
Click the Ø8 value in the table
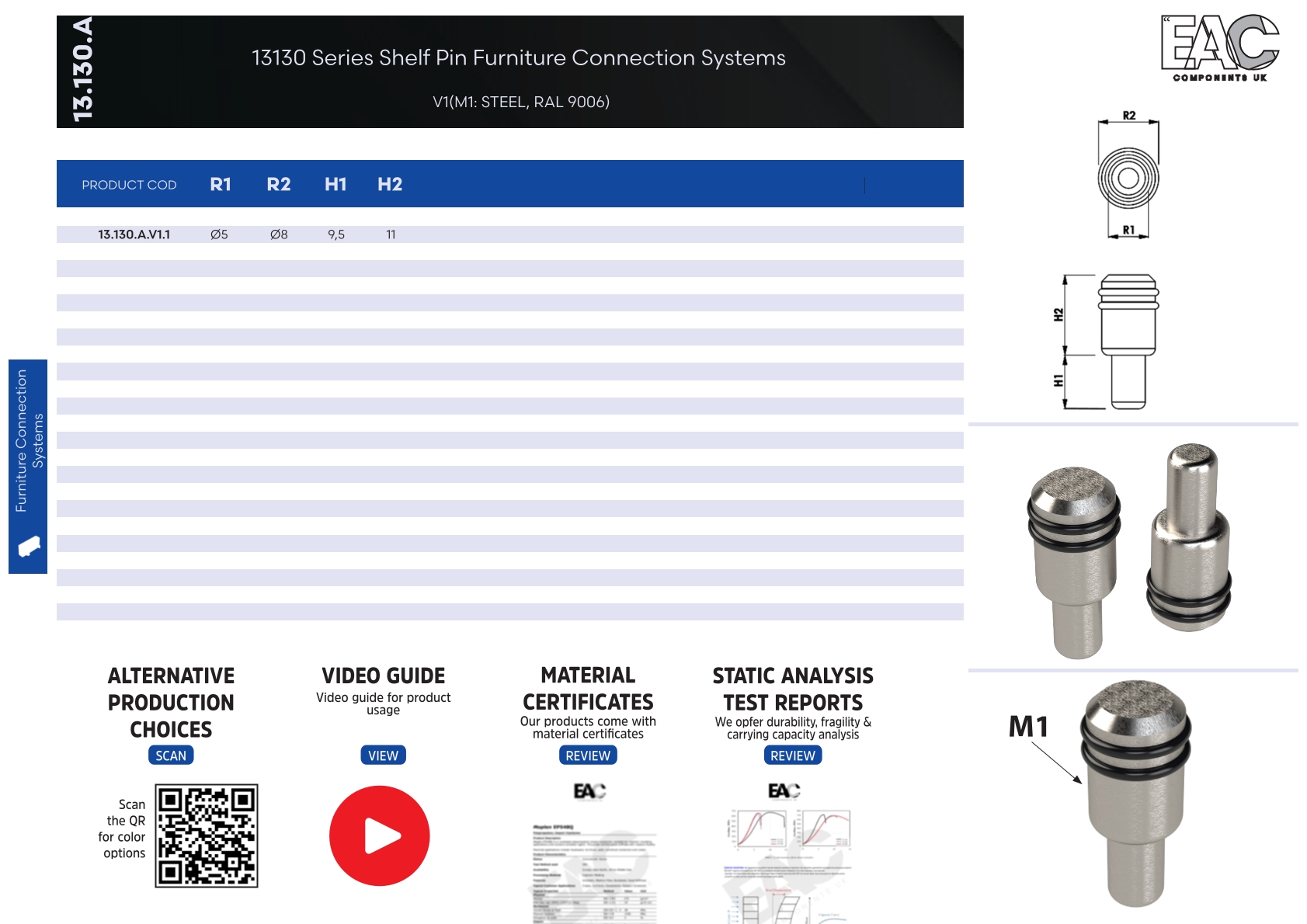[279, 234]
